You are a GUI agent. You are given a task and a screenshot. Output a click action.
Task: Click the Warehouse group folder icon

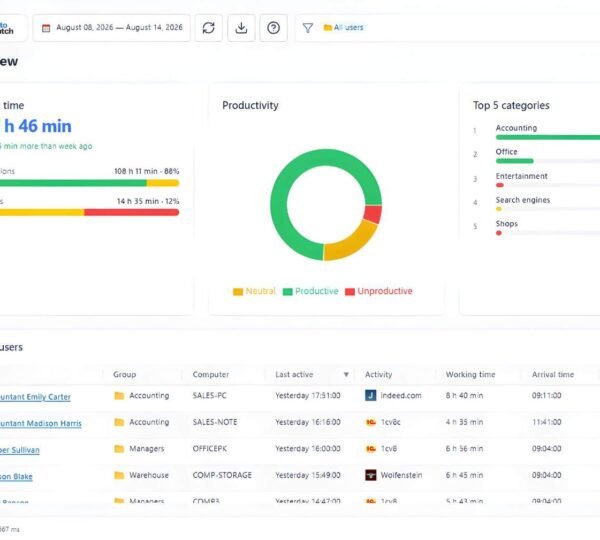[x=119, y=475]
